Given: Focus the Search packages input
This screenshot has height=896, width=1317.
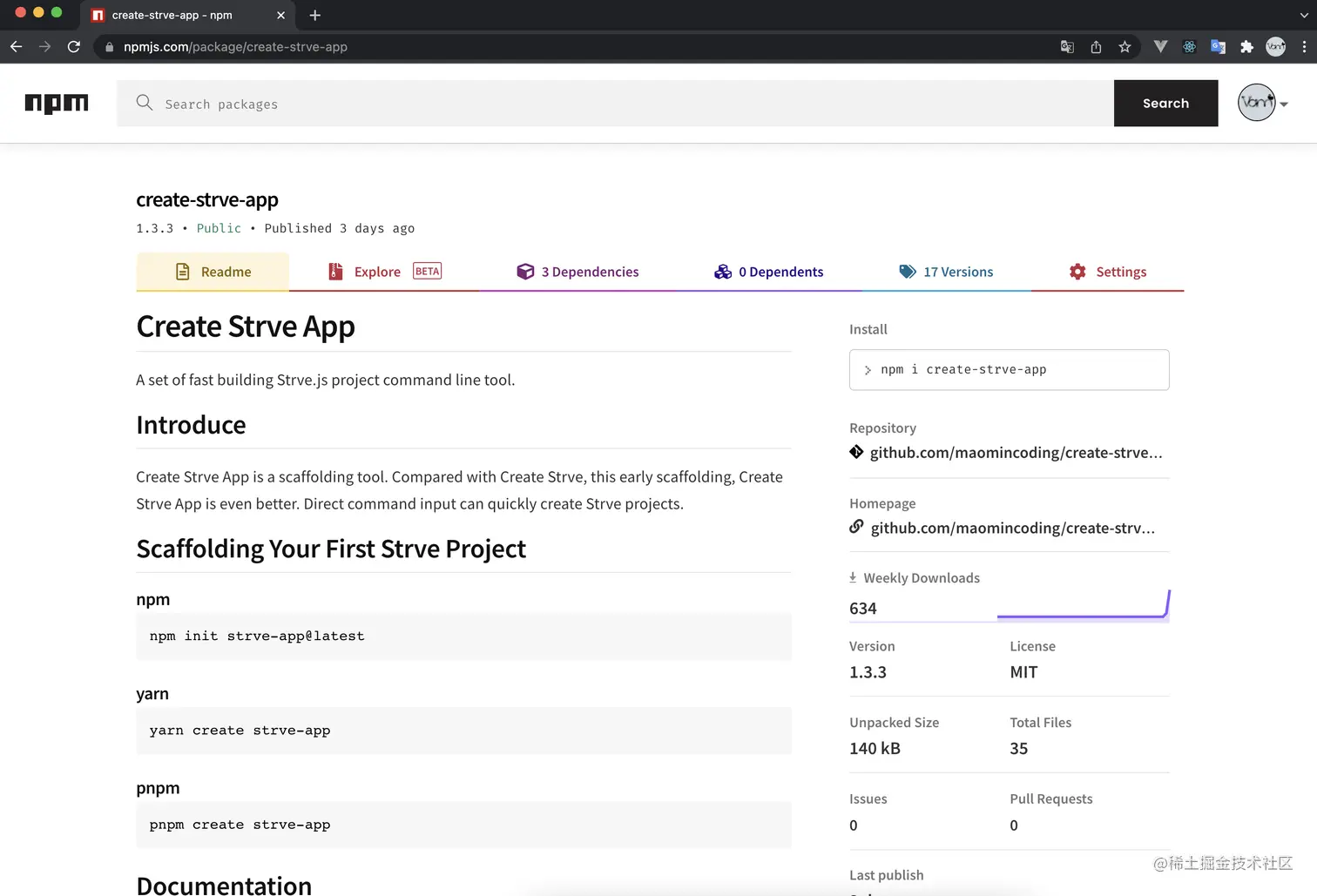Looking at the screenshot, I should 615,103.
